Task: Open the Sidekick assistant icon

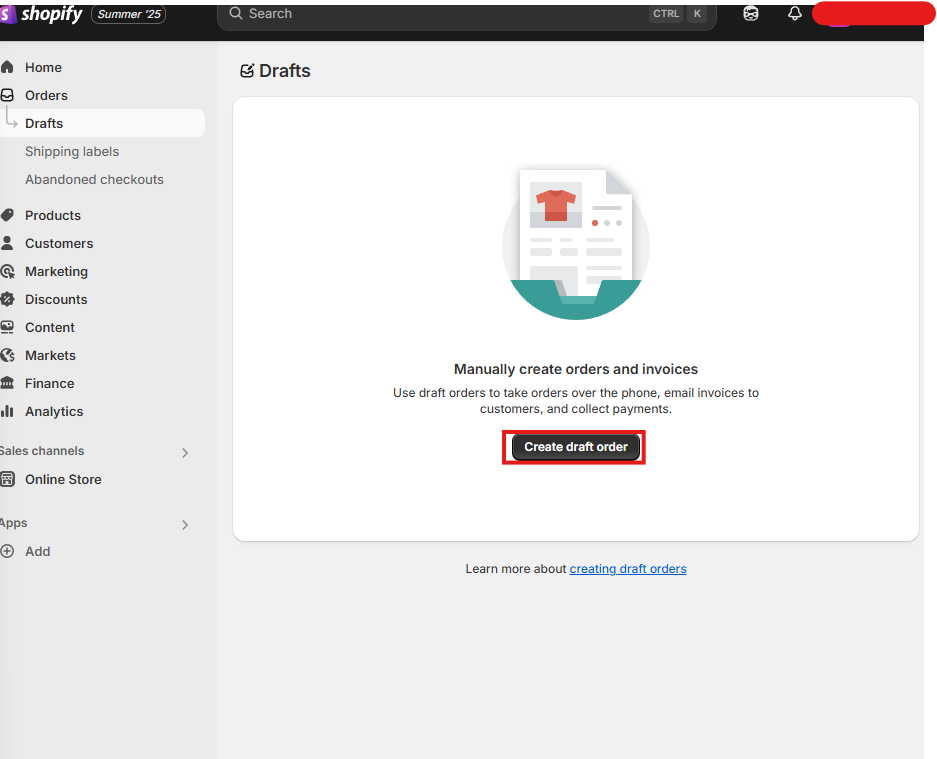Action: 751,13
